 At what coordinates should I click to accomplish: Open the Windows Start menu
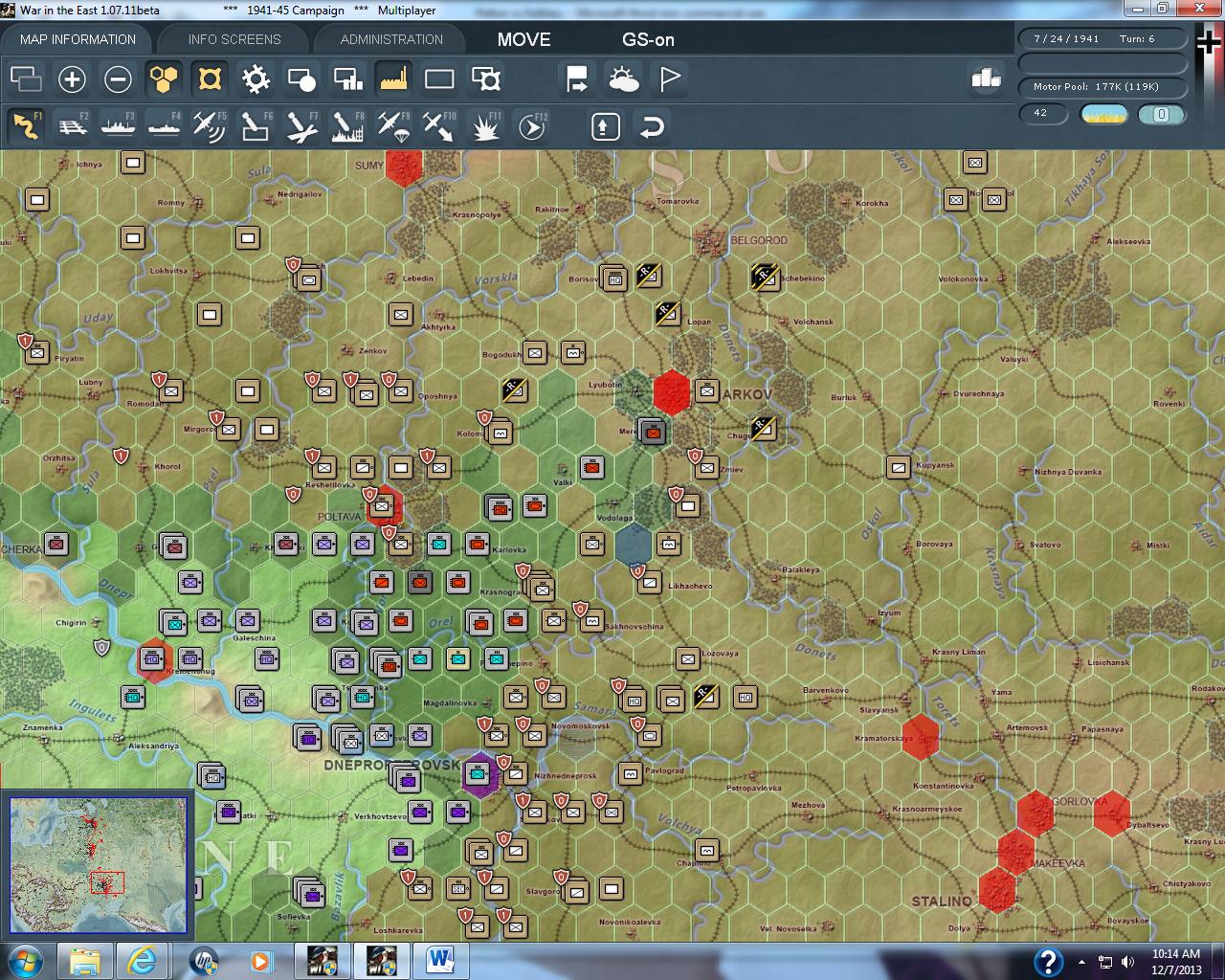coord(24,959)
